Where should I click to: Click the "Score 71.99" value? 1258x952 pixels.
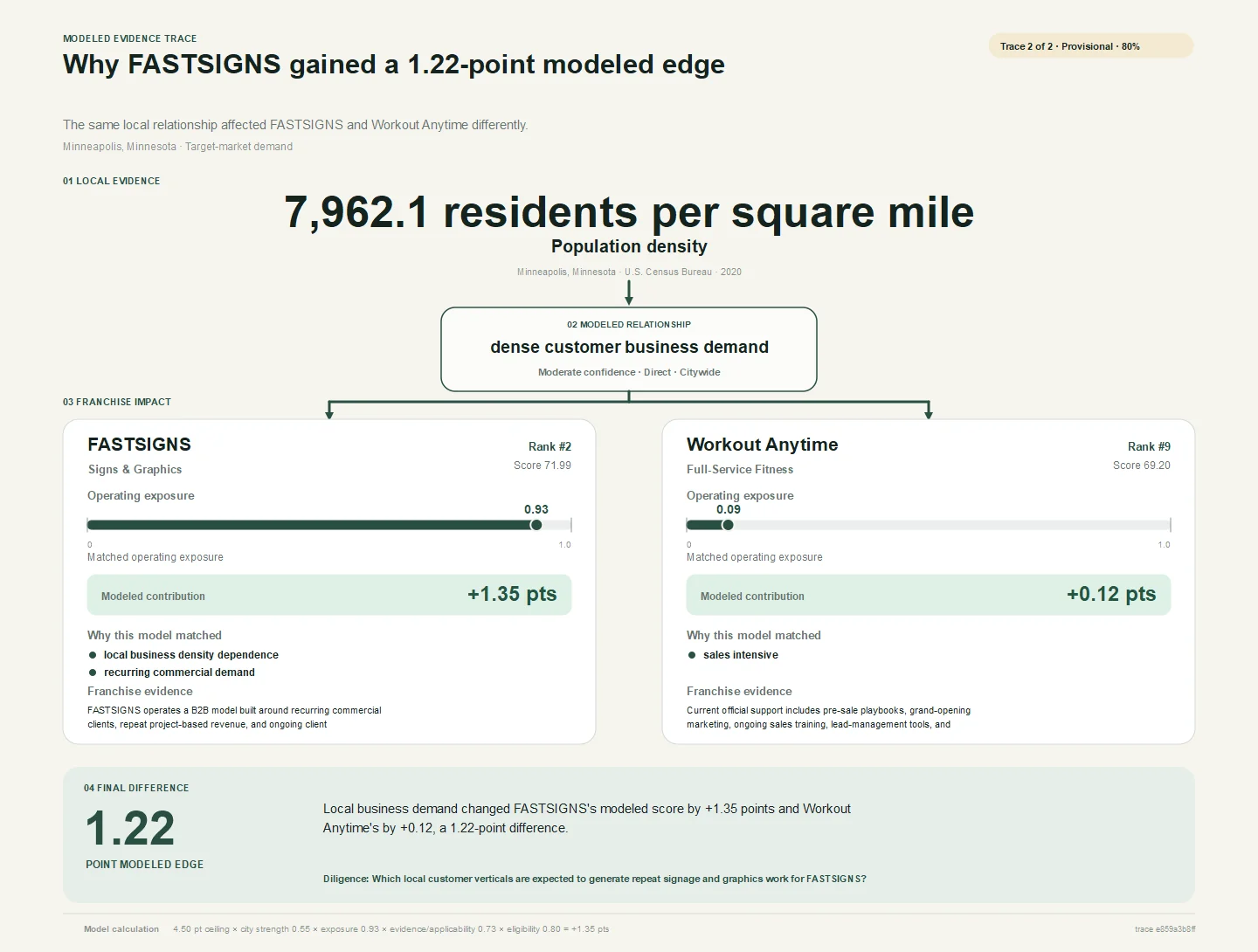click(543, 466)
